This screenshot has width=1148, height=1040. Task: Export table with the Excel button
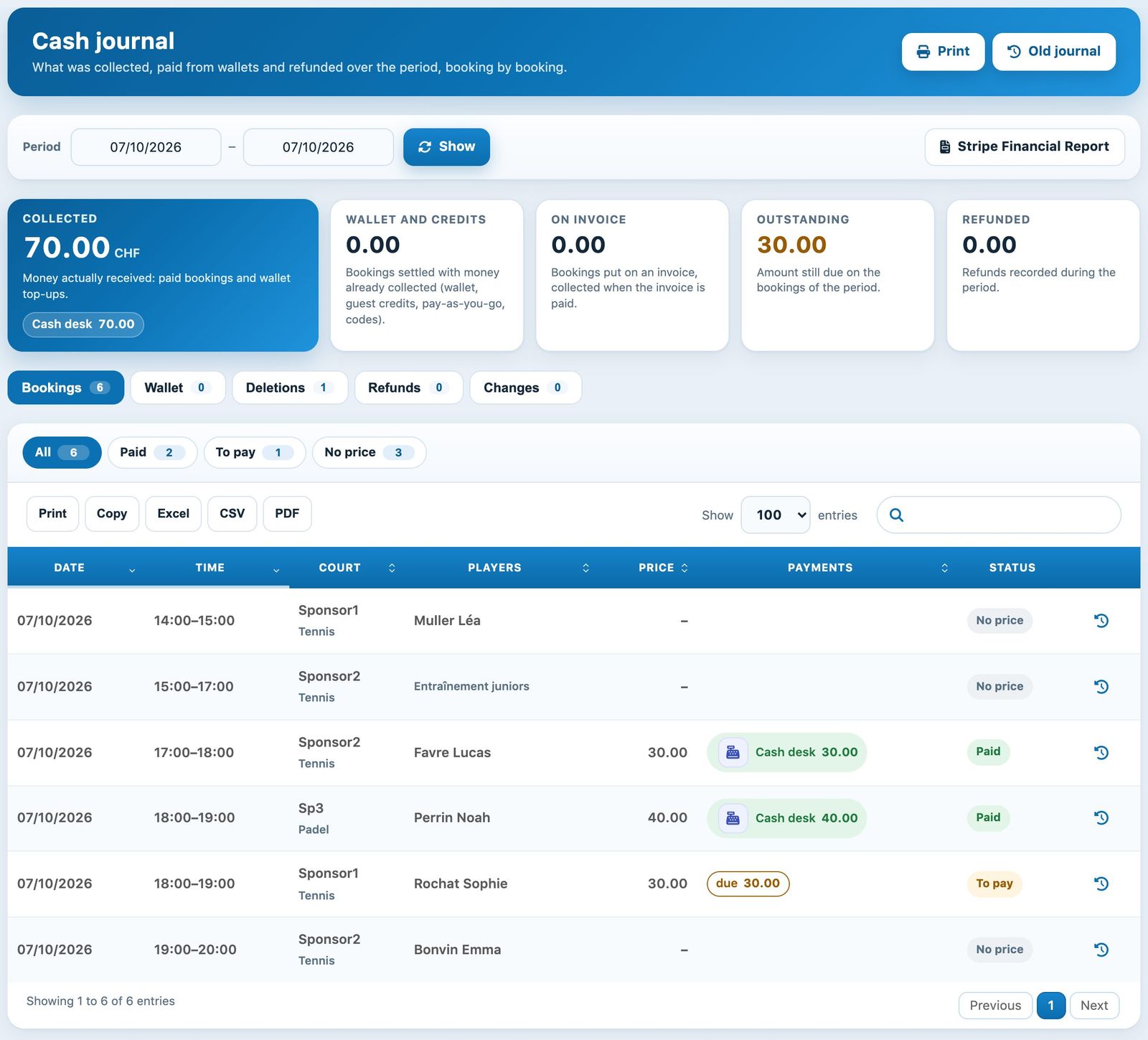[173, 514]
